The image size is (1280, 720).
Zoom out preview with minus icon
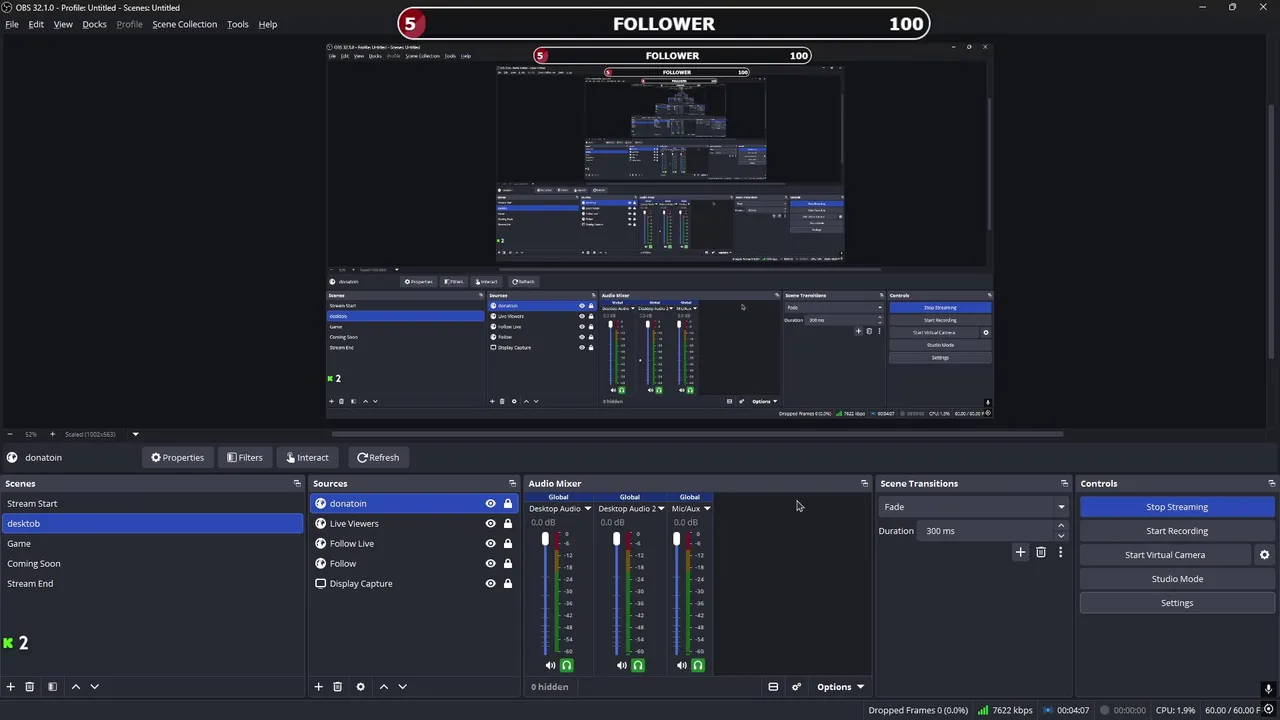click(10, 434)
